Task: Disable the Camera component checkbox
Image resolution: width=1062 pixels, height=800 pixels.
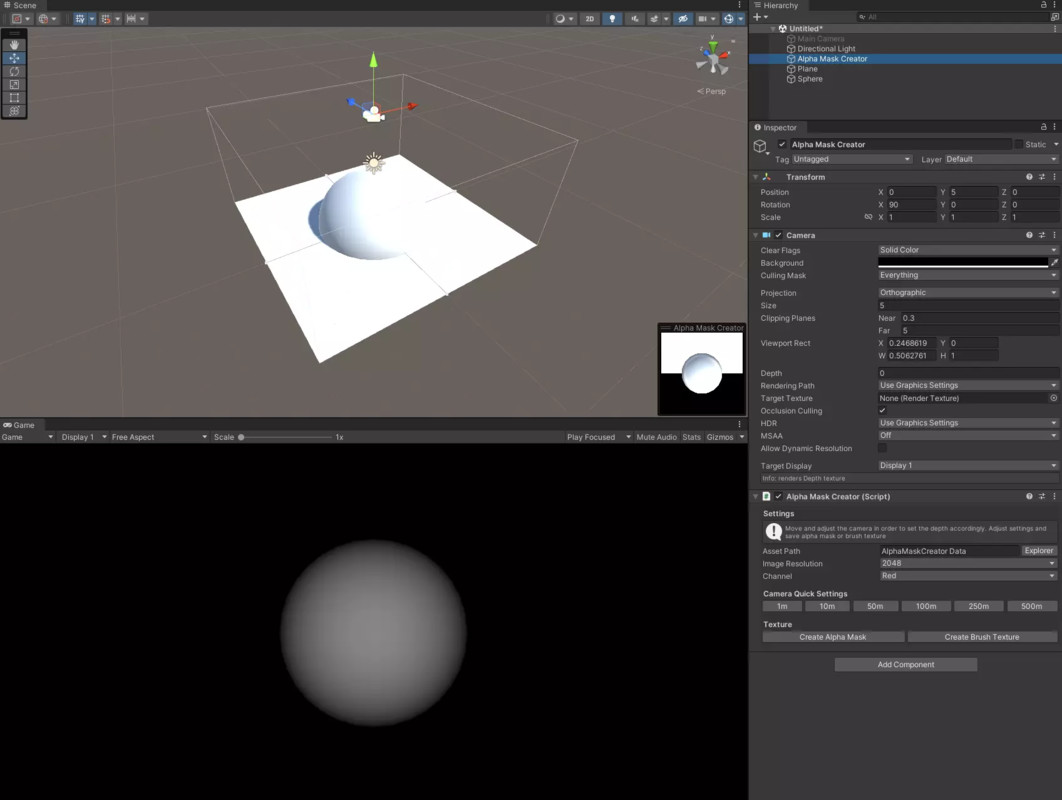Action: tap(778, 235)
